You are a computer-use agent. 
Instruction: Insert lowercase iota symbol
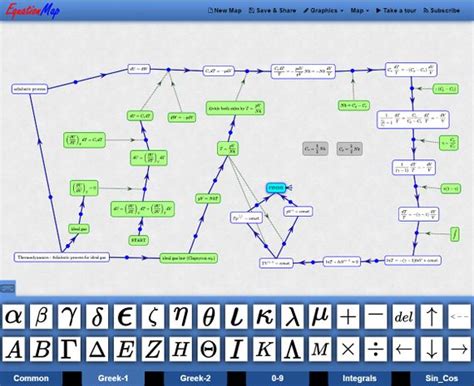point(236,316)
